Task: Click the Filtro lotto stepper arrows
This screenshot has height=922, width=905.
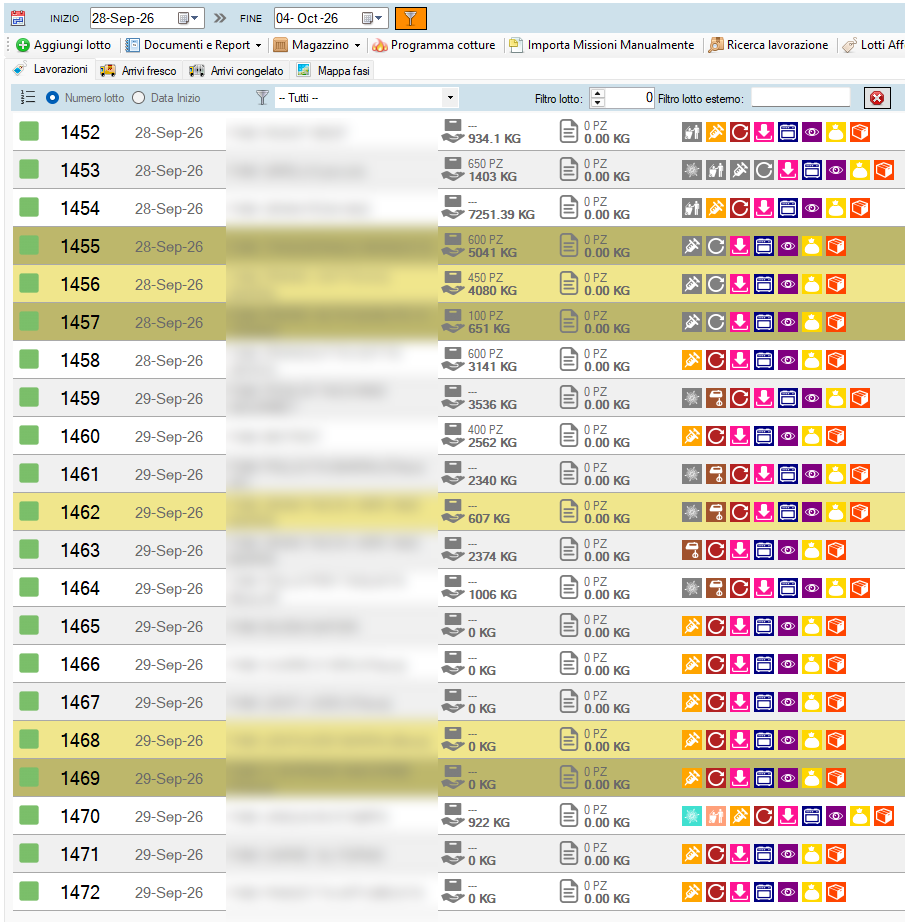Action: pos(597,98)
